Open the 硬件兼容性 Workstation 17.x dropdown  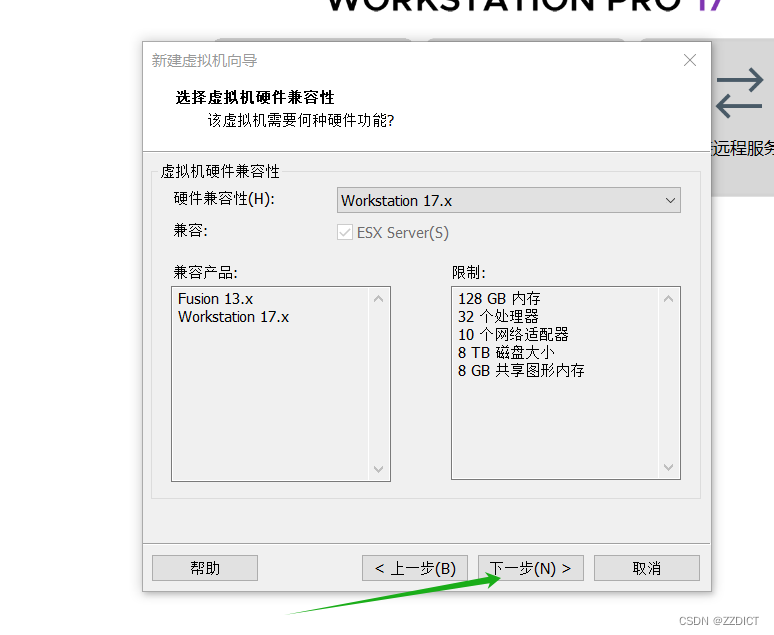click(x=508, y=200)
